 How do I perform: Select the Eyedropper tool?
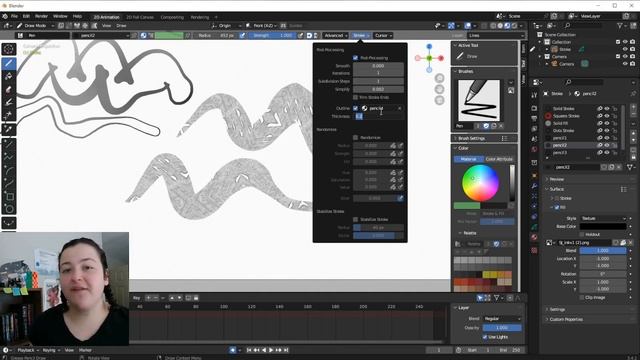coord(9,129)
